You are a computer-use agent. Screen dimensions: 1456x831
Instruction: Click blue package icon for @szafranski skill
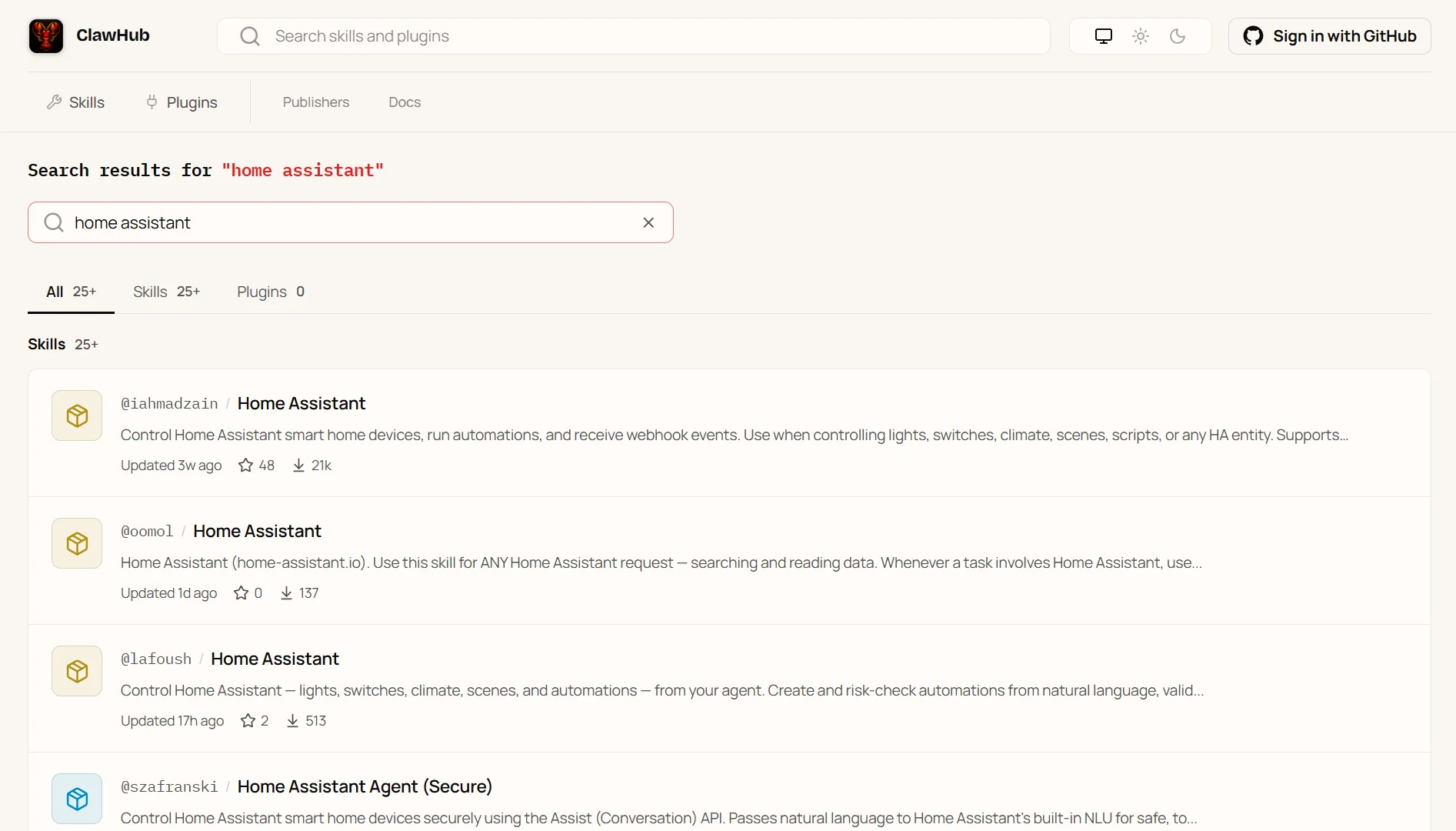77,799
